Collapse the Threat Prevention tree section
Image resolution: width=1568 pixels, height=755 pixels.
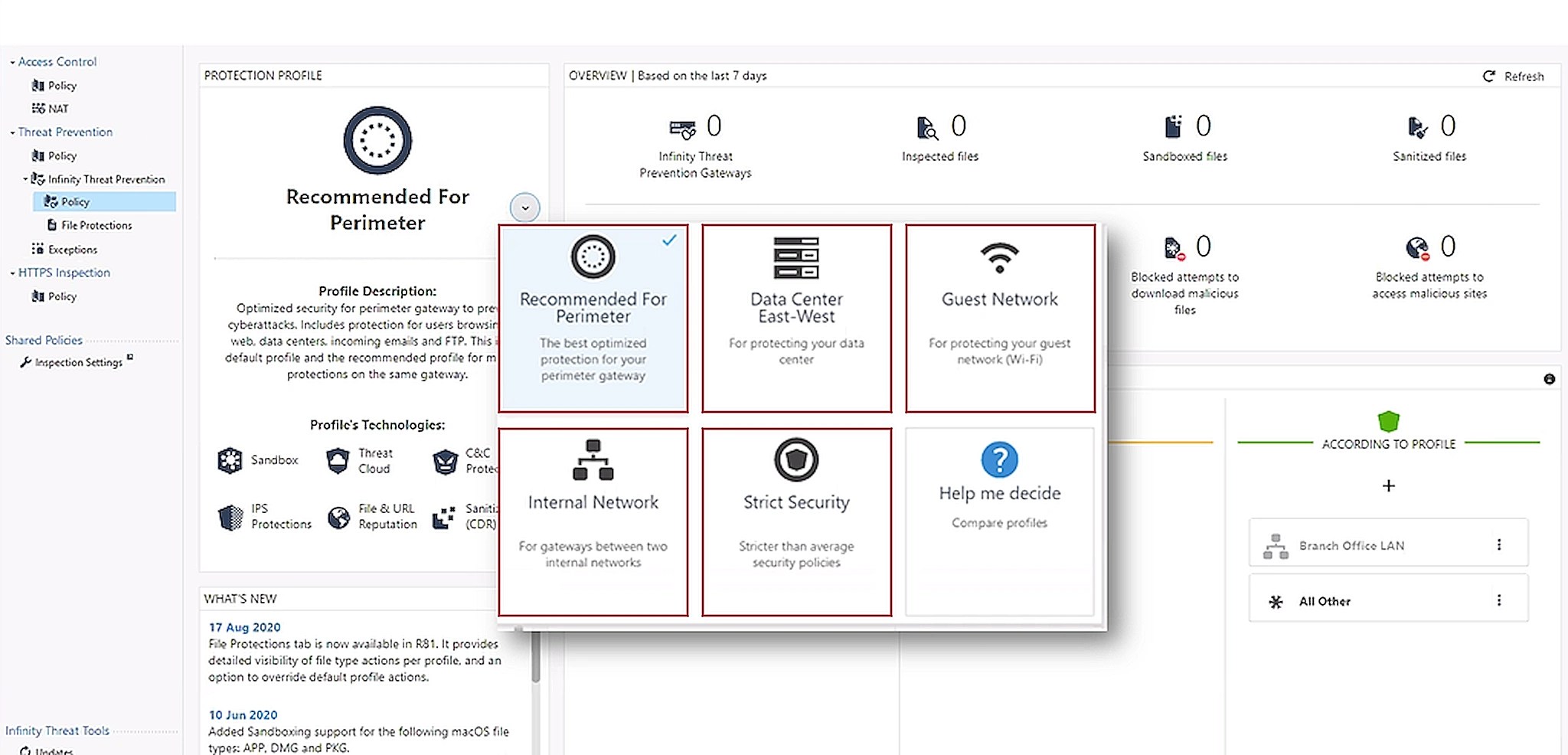click(12, 132)
